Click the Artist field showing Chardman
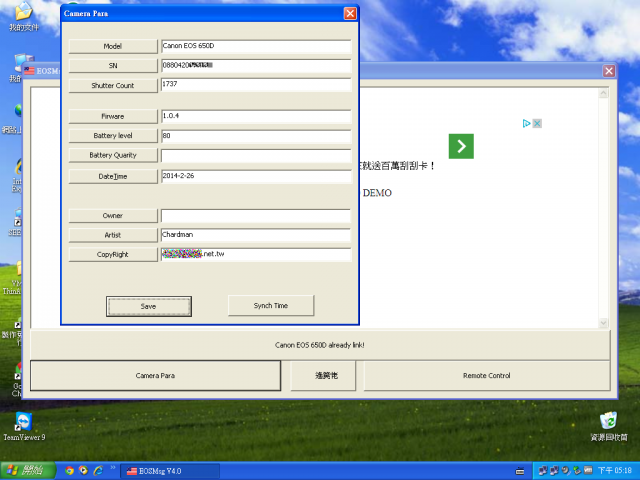This screenshot has width=640, height=480. [256, 235]
